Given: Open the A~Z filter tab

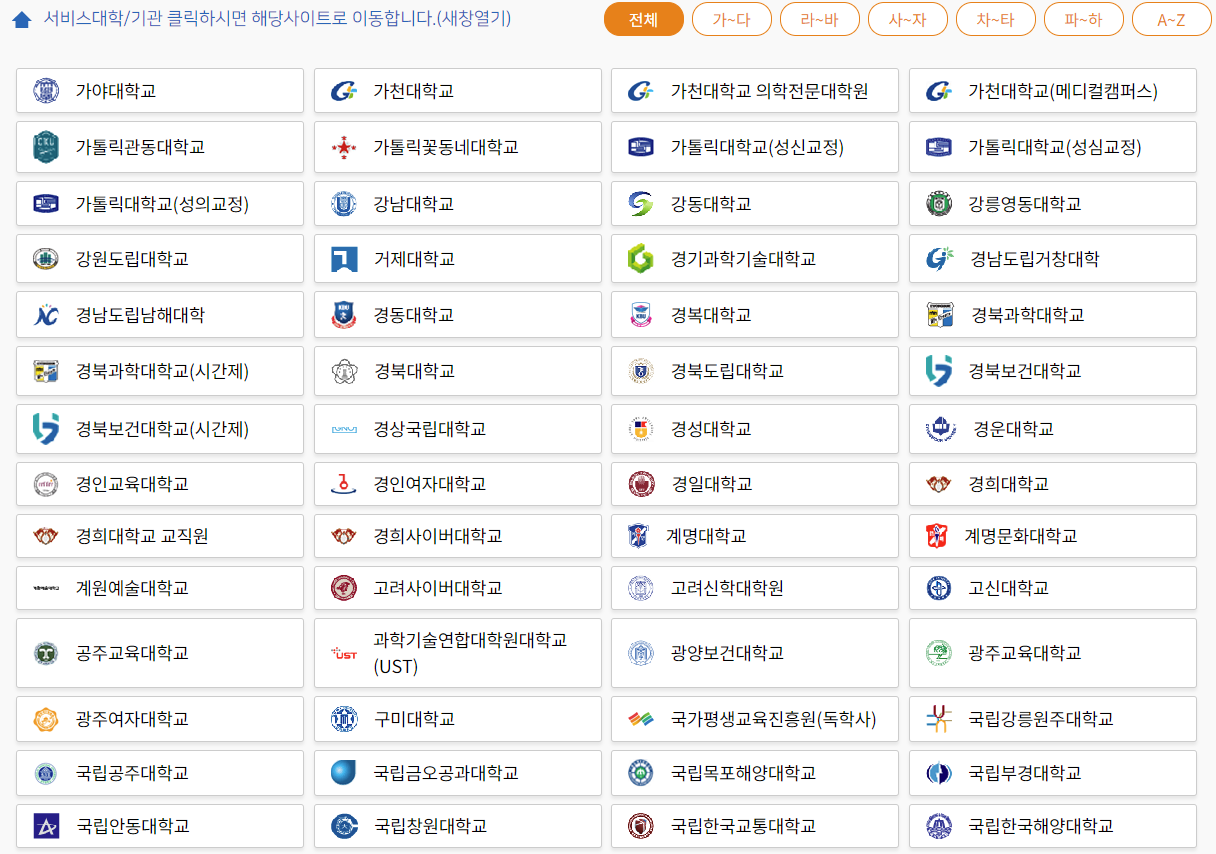Looking at the screenshot, I should (x=1171, y=19).
